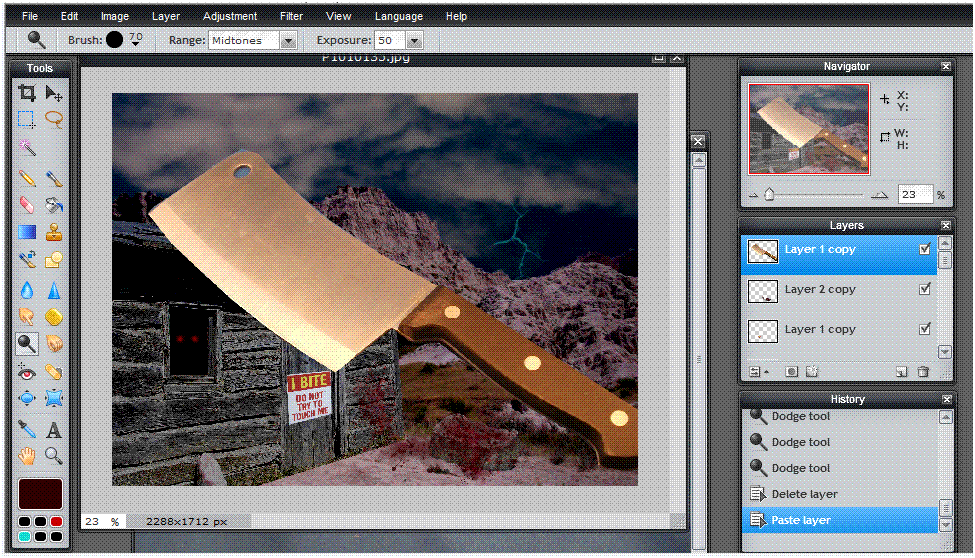Screen dimensions: 975x558
Task: Pick the Magic Wand tool
Action: click(x=27, y=148)
